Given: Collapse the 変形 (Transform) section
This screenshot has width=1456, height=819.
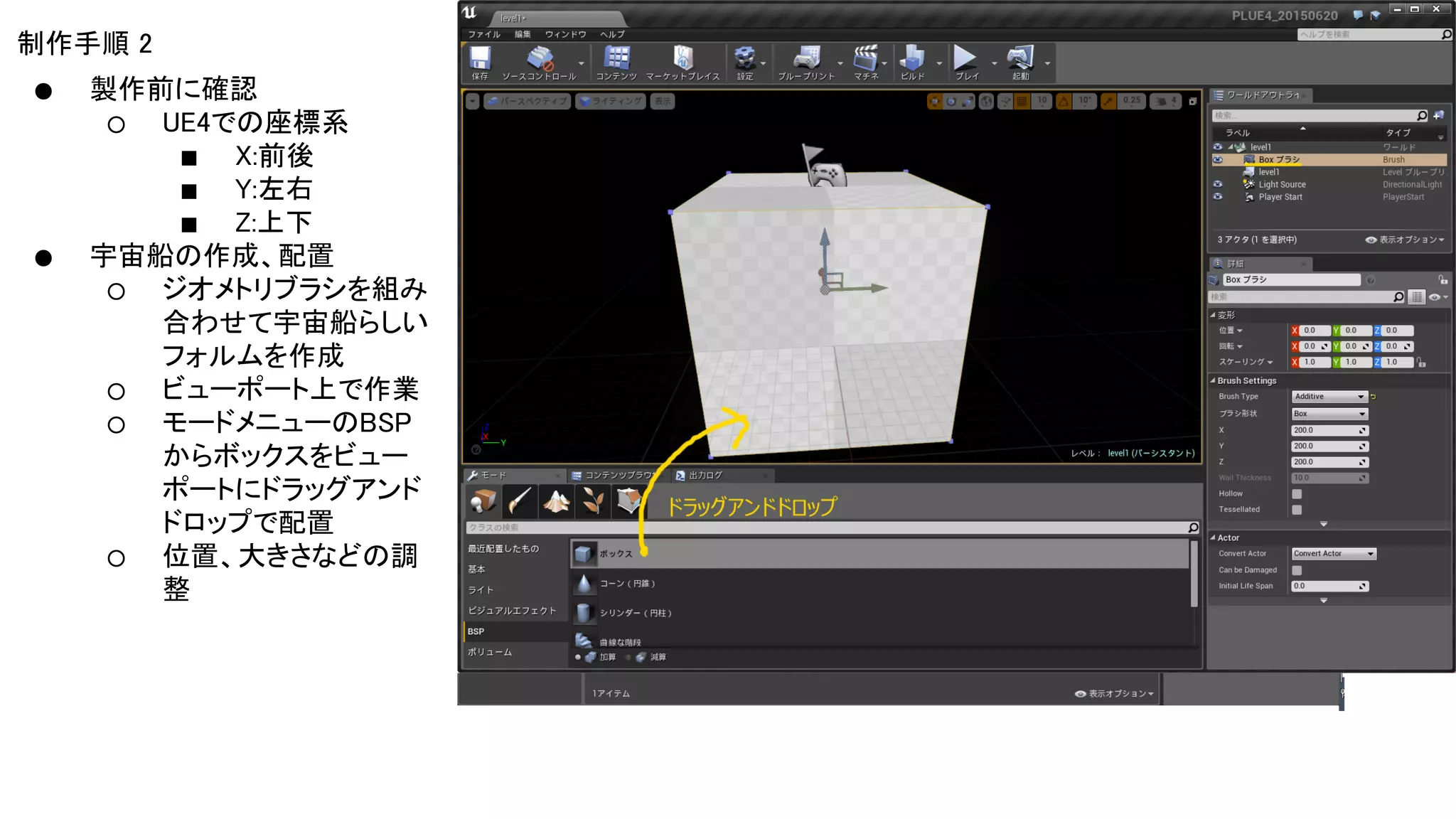Looking at the screenshot, I should pos(1213,315).
